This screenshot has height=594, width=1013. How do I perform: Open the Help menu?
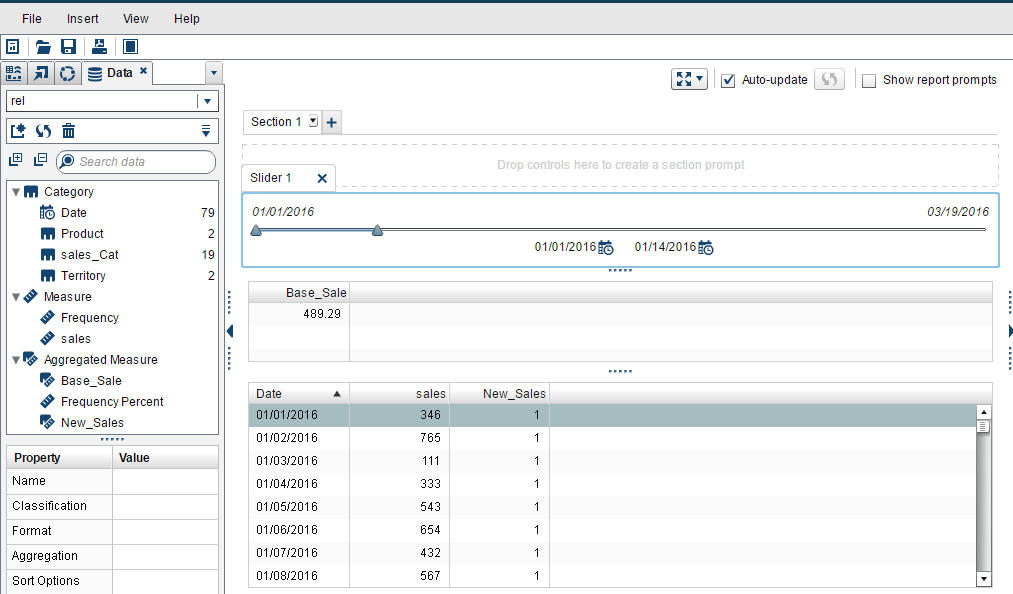(187, 19)
